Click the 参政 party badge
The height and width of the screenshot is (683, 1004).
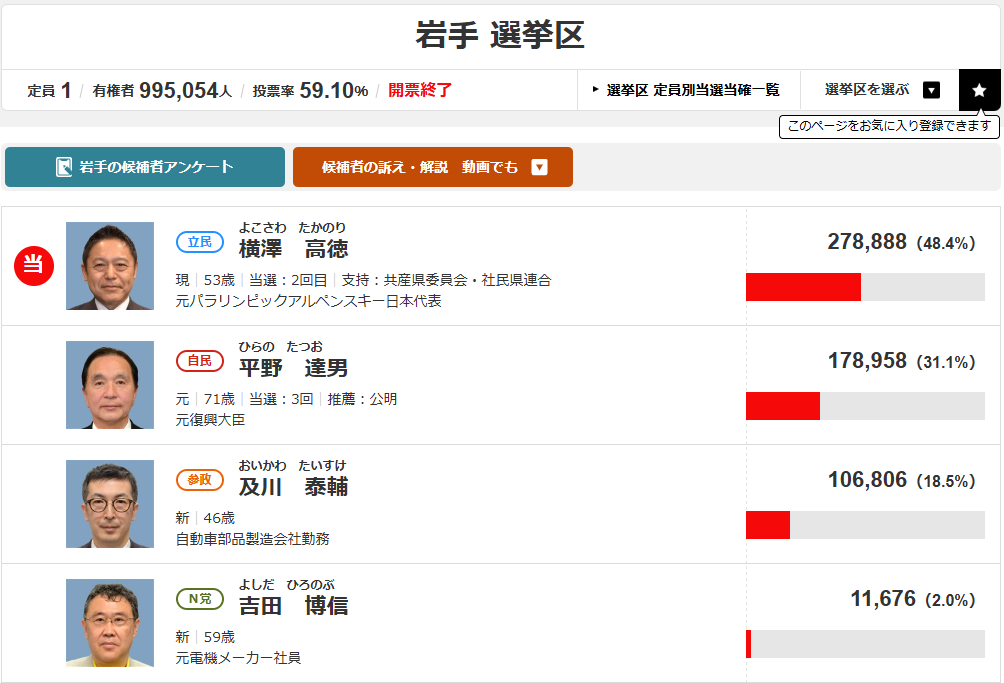click(x=200, y=480)
